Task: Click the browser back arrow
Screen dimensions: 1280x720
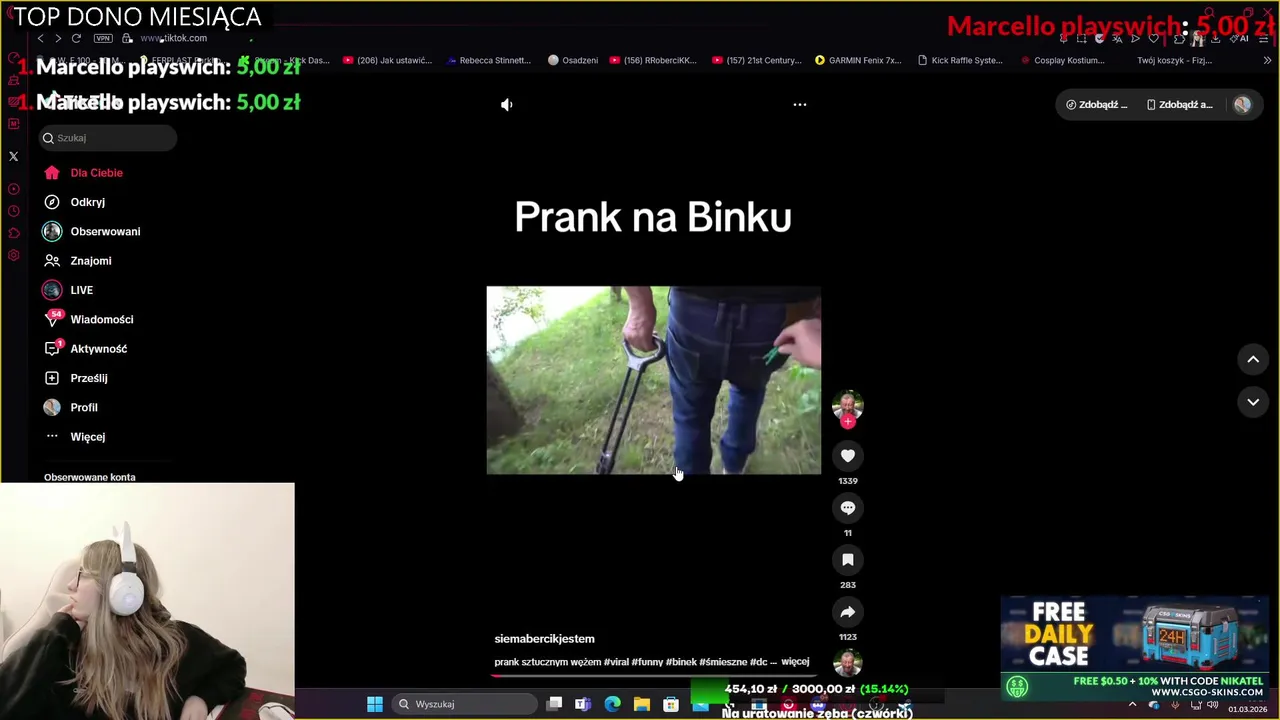Action: click(40, 38)
